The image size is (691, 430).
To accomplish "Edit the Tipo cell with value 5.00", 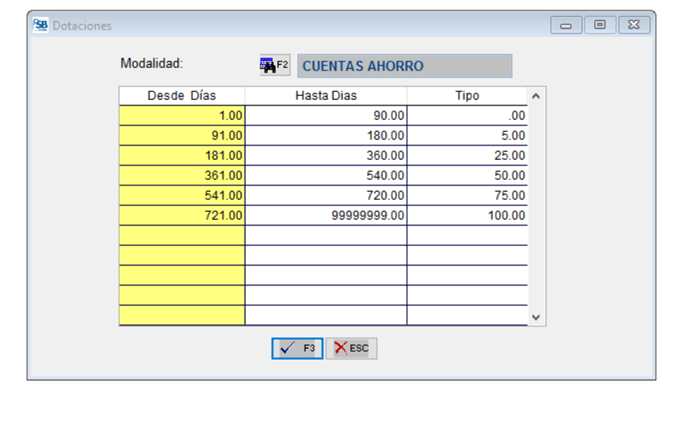I will coord(466,135).
